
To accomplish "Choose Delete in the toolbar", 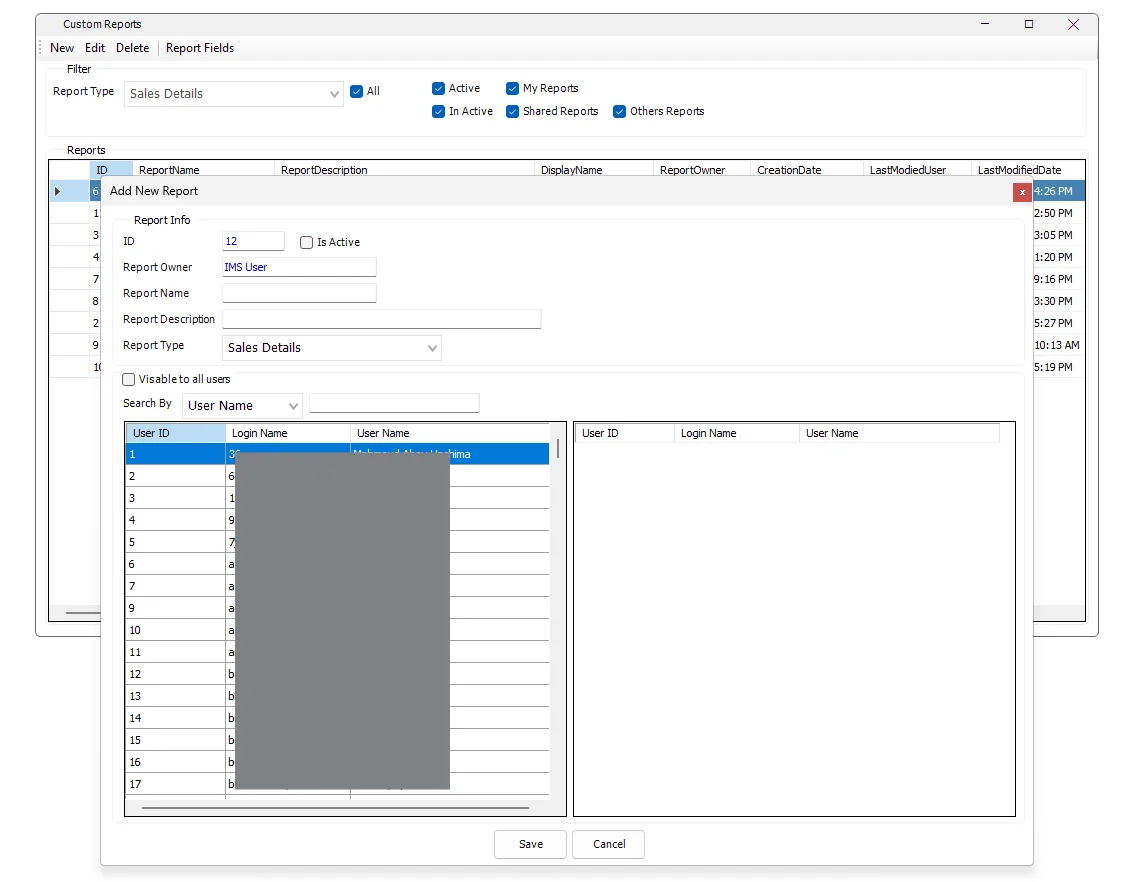I will pos(133,48).
